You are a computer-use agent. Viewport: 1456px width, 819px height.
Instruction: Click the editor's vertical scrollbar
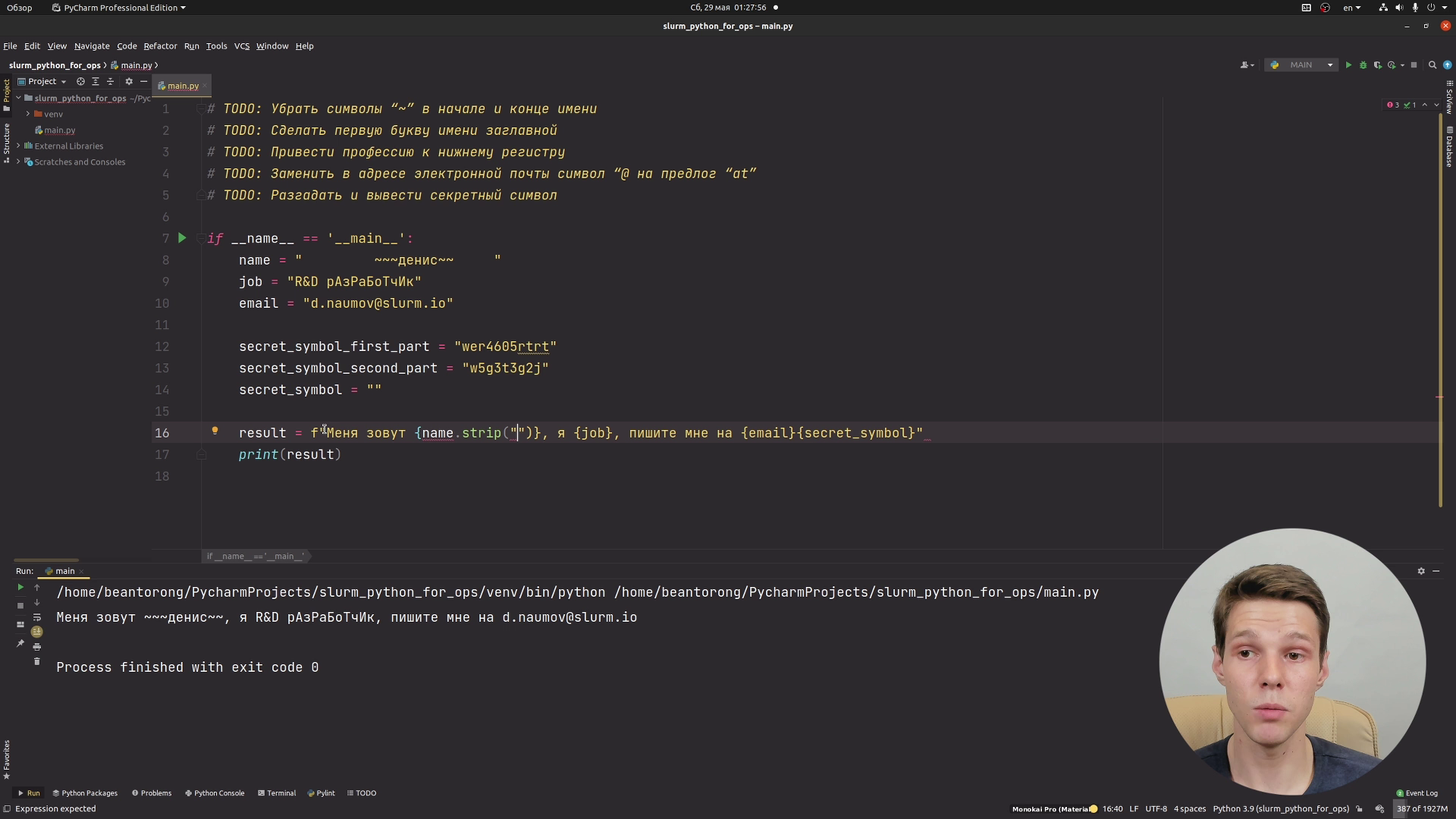(1439, 310)
